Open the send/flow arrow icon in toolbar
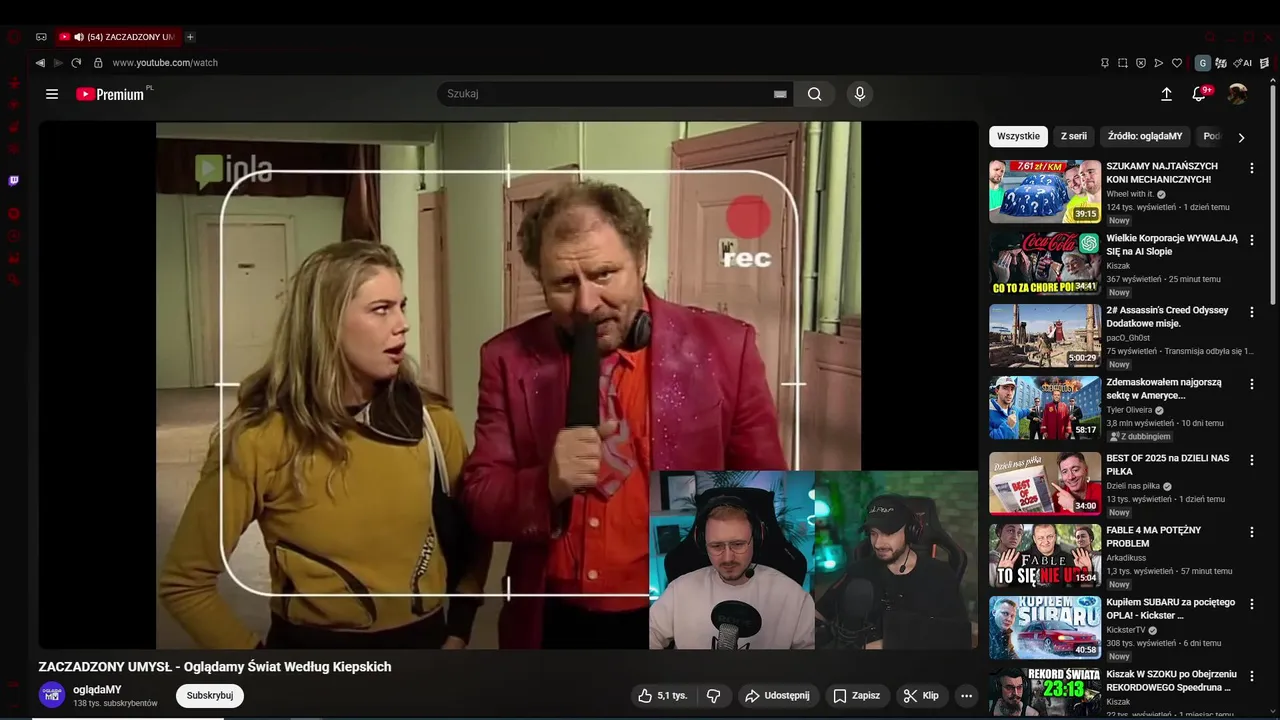 coord(1159,63)
